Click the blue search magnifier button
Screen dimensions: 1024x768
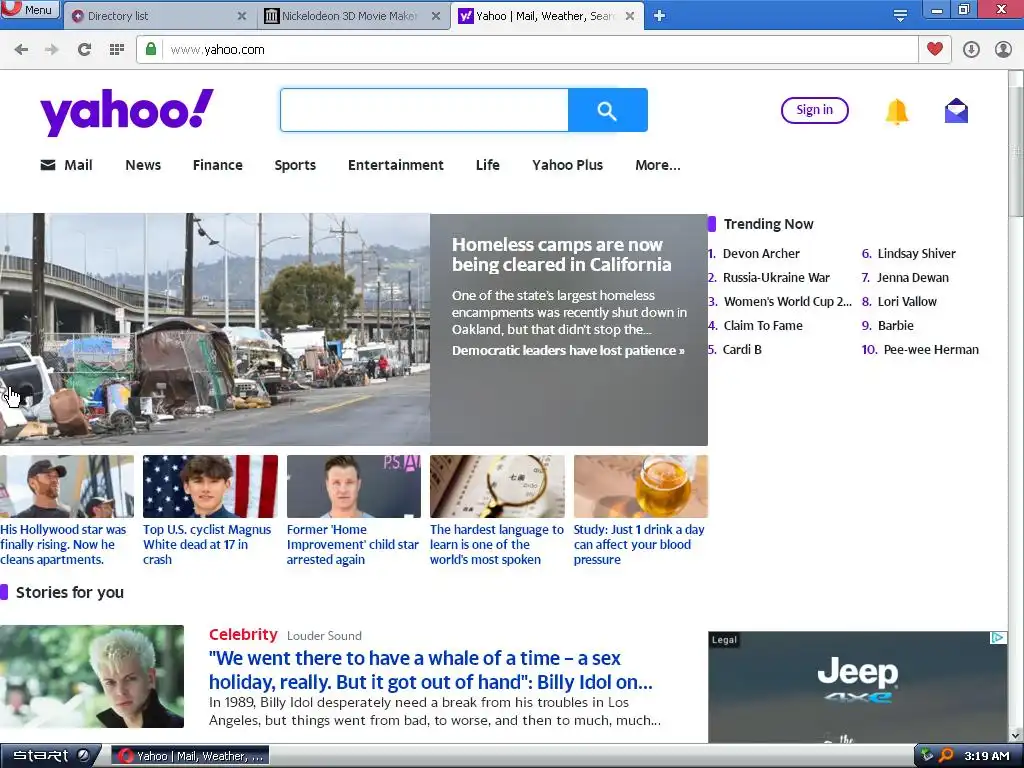point(607,110)
